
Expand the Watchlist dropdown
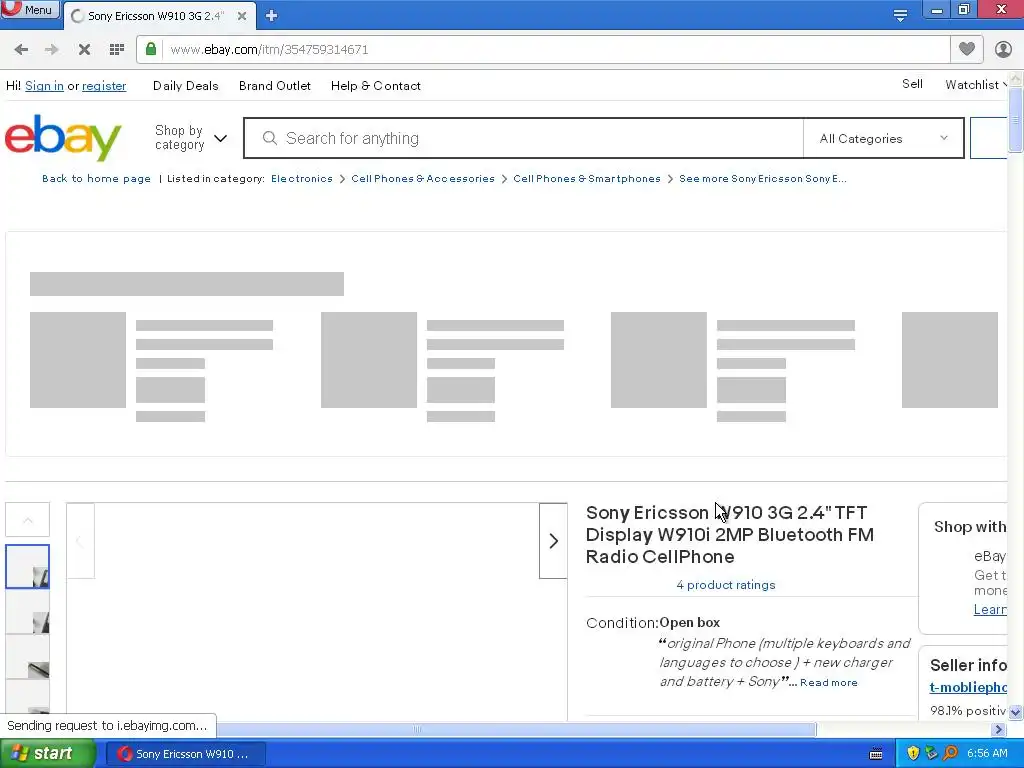976,84
